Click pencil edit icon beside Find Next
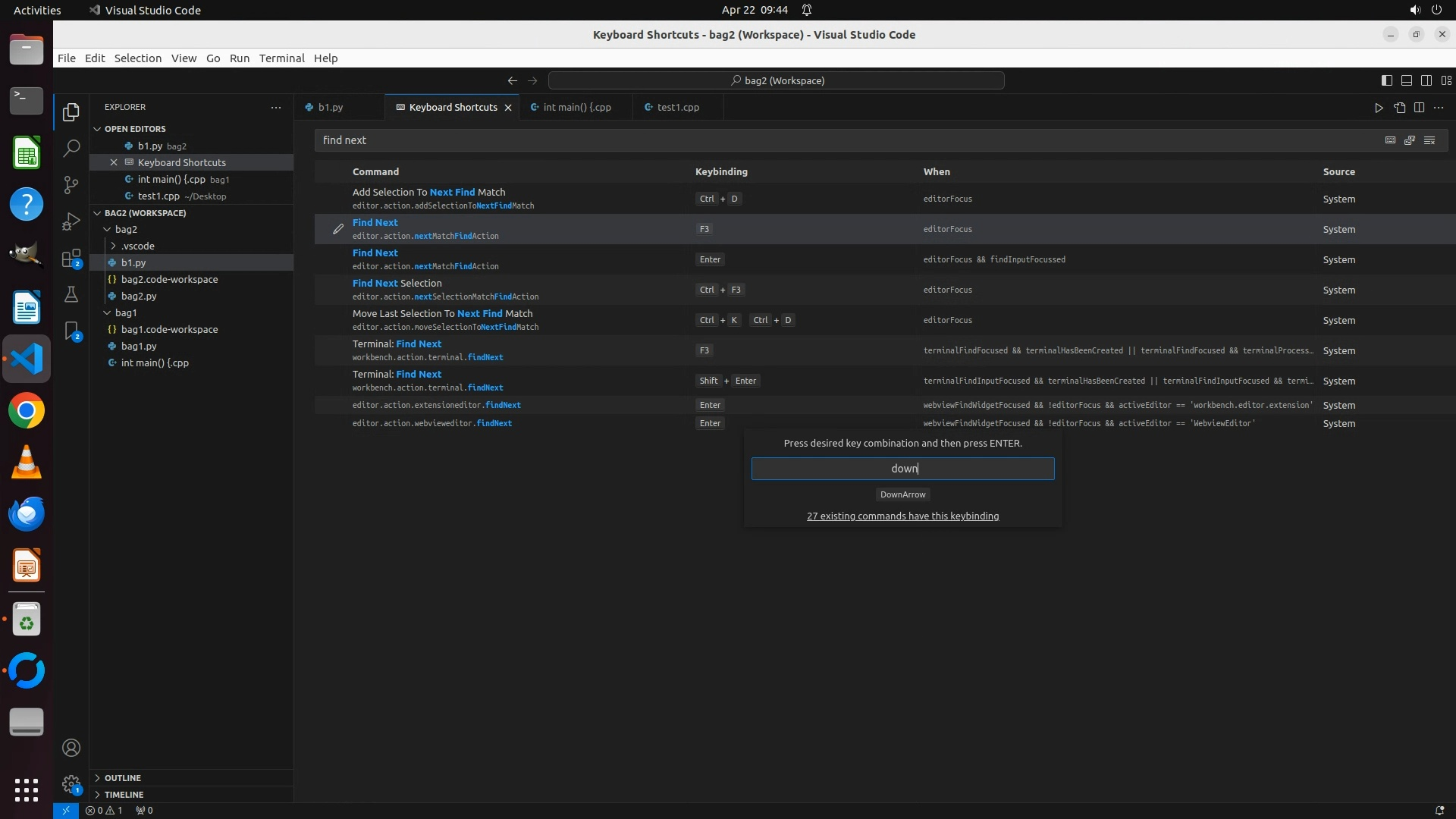Viewport: 1456px width, 819px height. point(338,229)
